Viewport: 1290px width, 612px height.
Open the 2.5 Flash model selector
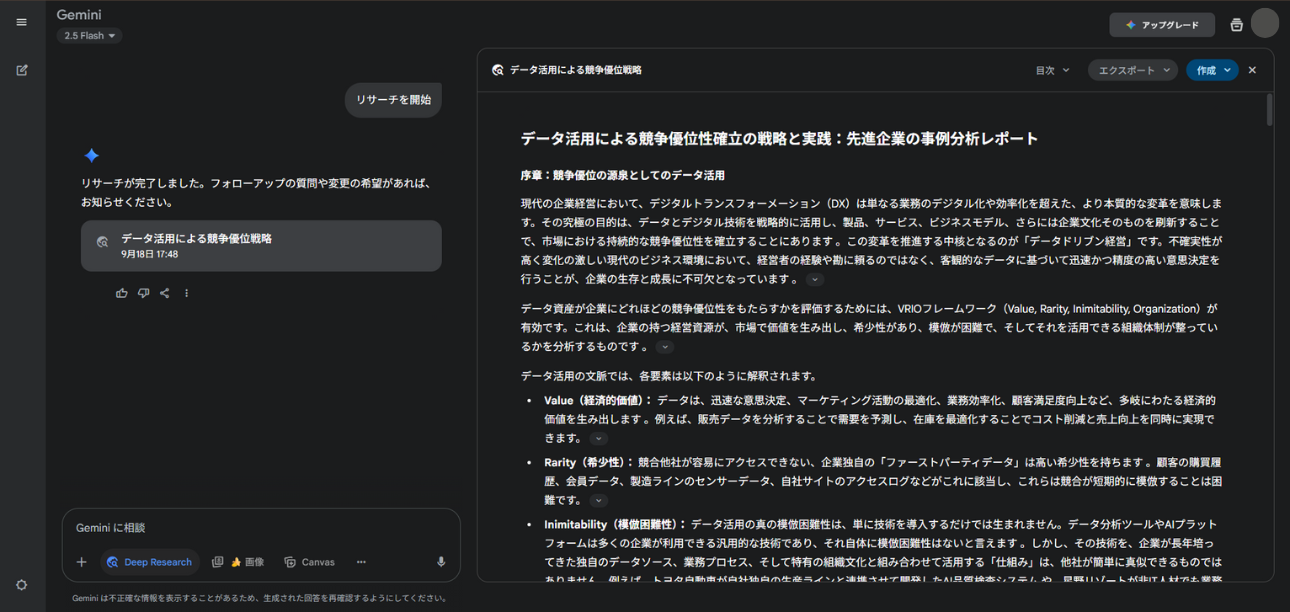tap(89, 34)
